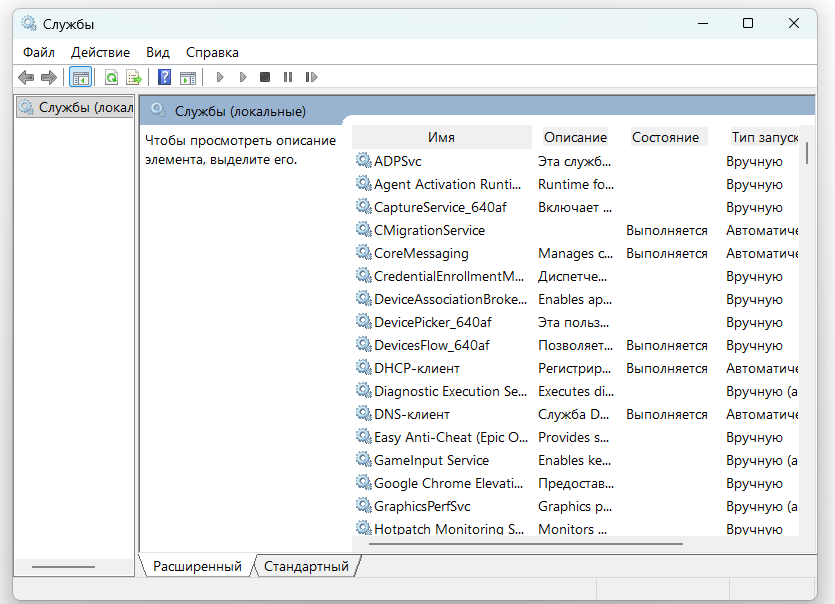Viewport: 835px width, 604px height.
Task: Select the CredentialEnrollmentM... service row
Action: [577, 276]
